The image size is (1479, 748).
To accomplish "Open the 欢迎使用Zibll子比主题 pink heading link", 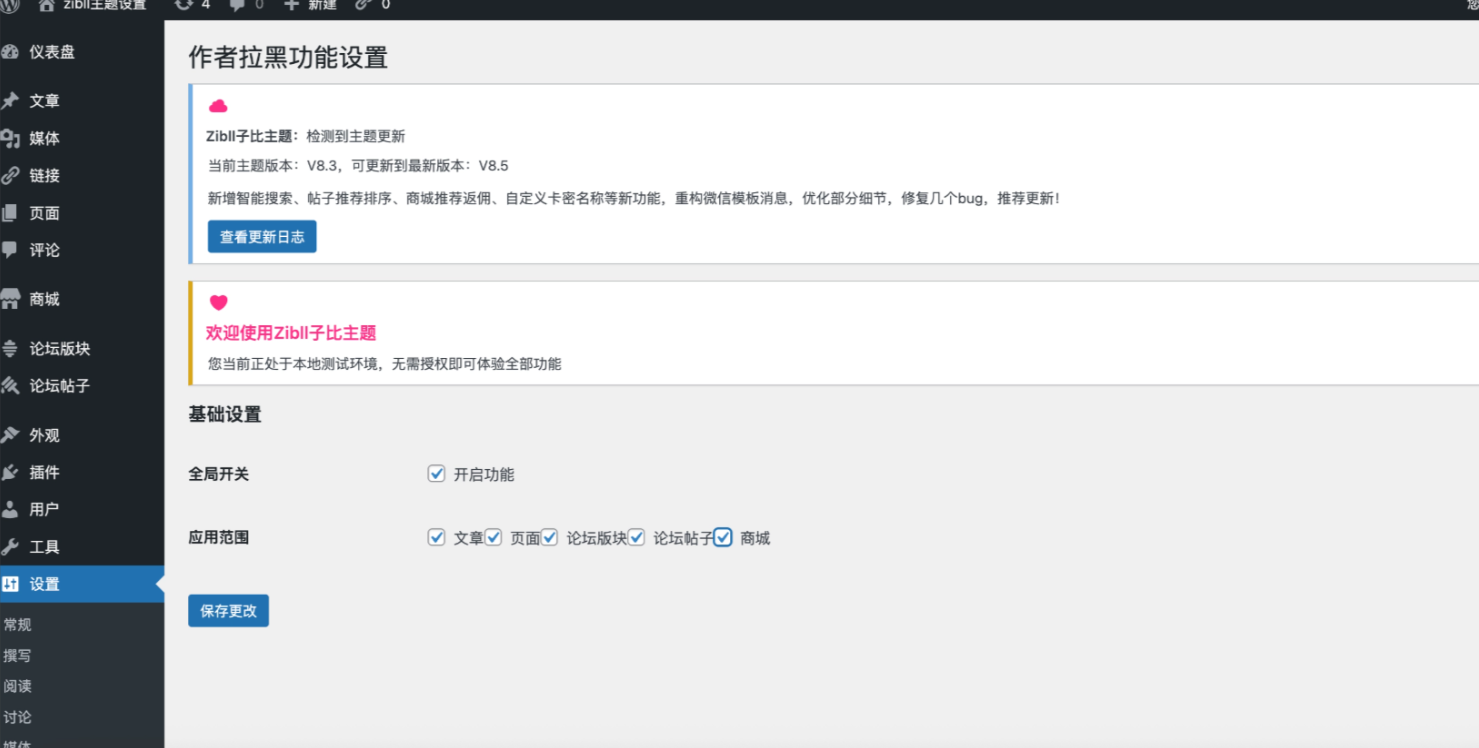I will point(291,333).
